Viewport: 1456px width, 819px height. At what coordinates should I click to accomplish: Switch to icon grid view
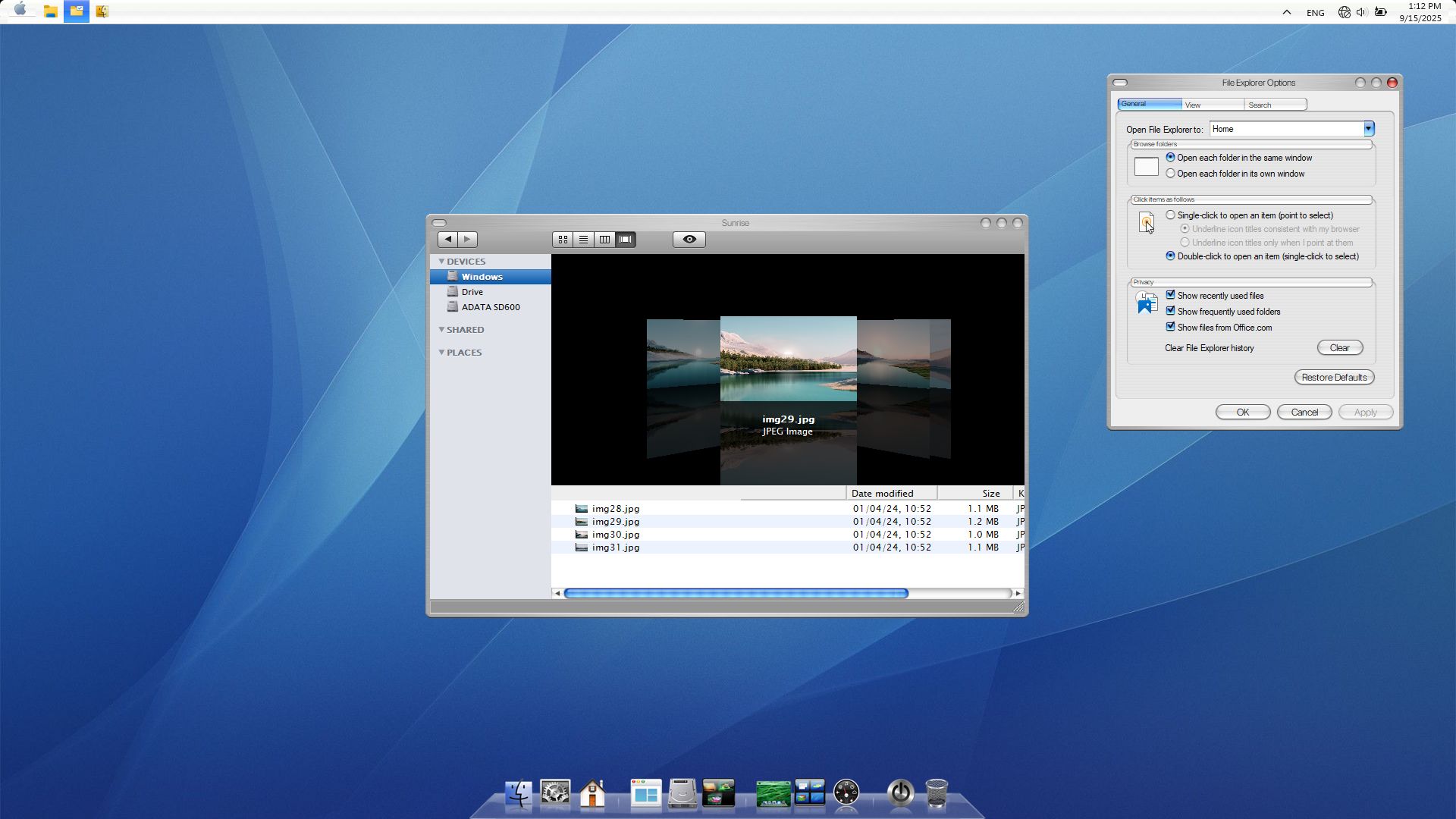pos(563,240)
